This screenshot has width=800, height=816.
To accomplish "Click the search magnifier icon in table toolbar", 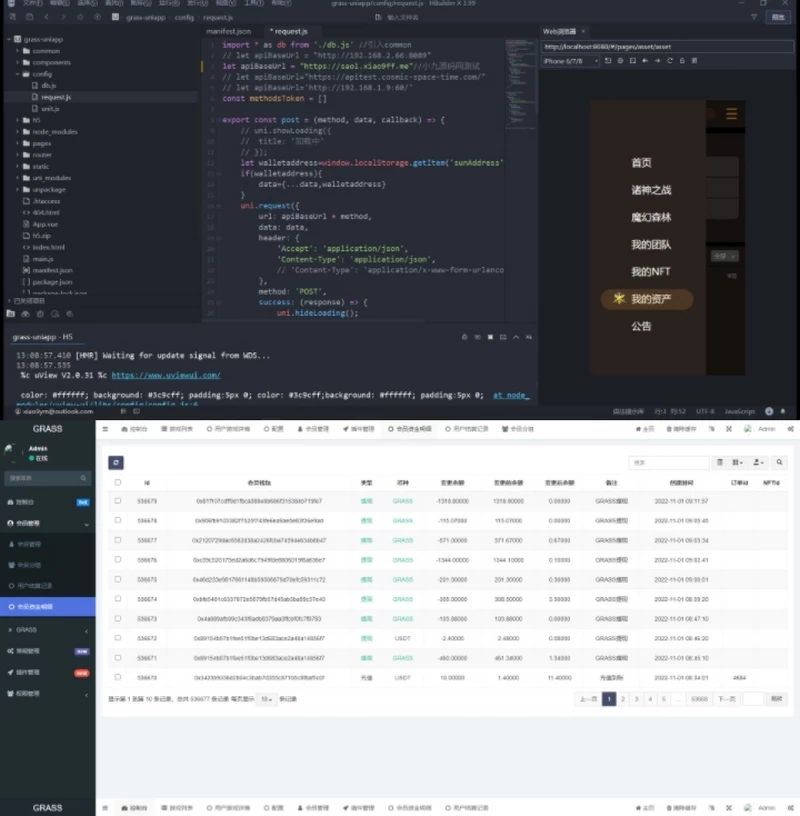I will pyautogui.click(x=780, y=463).
